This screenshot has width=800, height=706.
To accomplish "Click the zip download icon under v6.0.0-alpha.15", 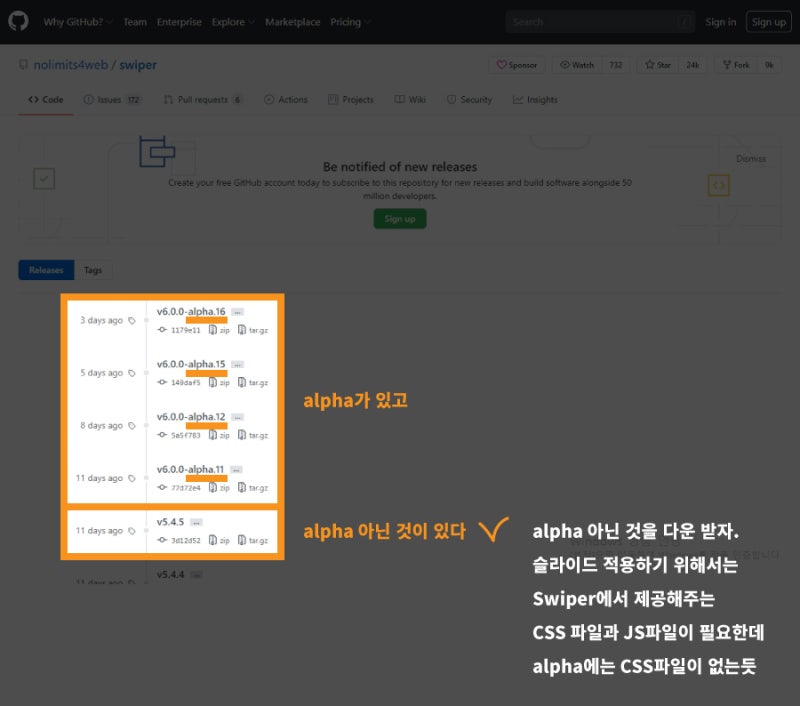I will point(213,382).
